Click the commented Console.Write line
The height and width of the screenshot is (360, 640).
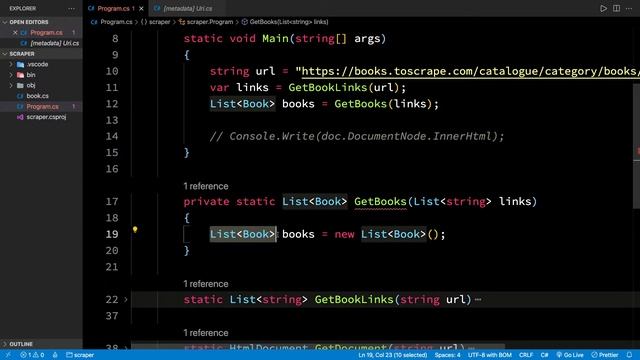tap(357, 136)
